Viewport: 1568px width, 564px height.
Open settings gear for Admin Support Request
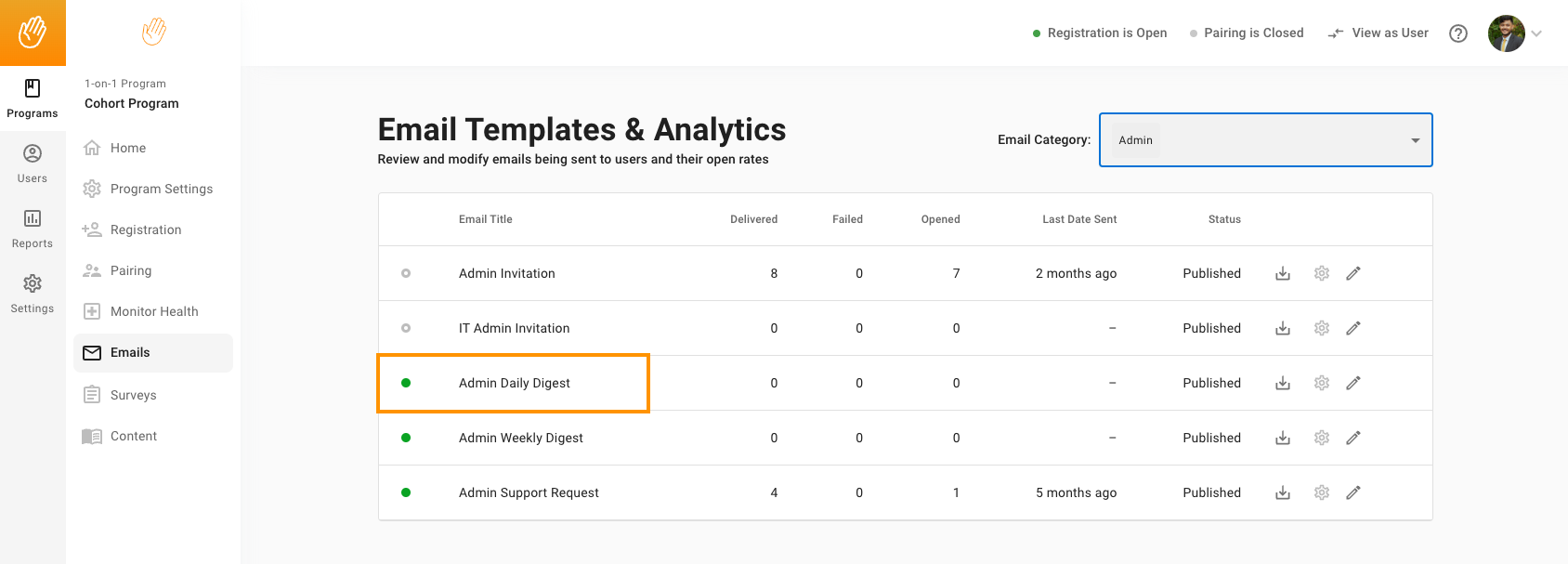click(1322, 492)
